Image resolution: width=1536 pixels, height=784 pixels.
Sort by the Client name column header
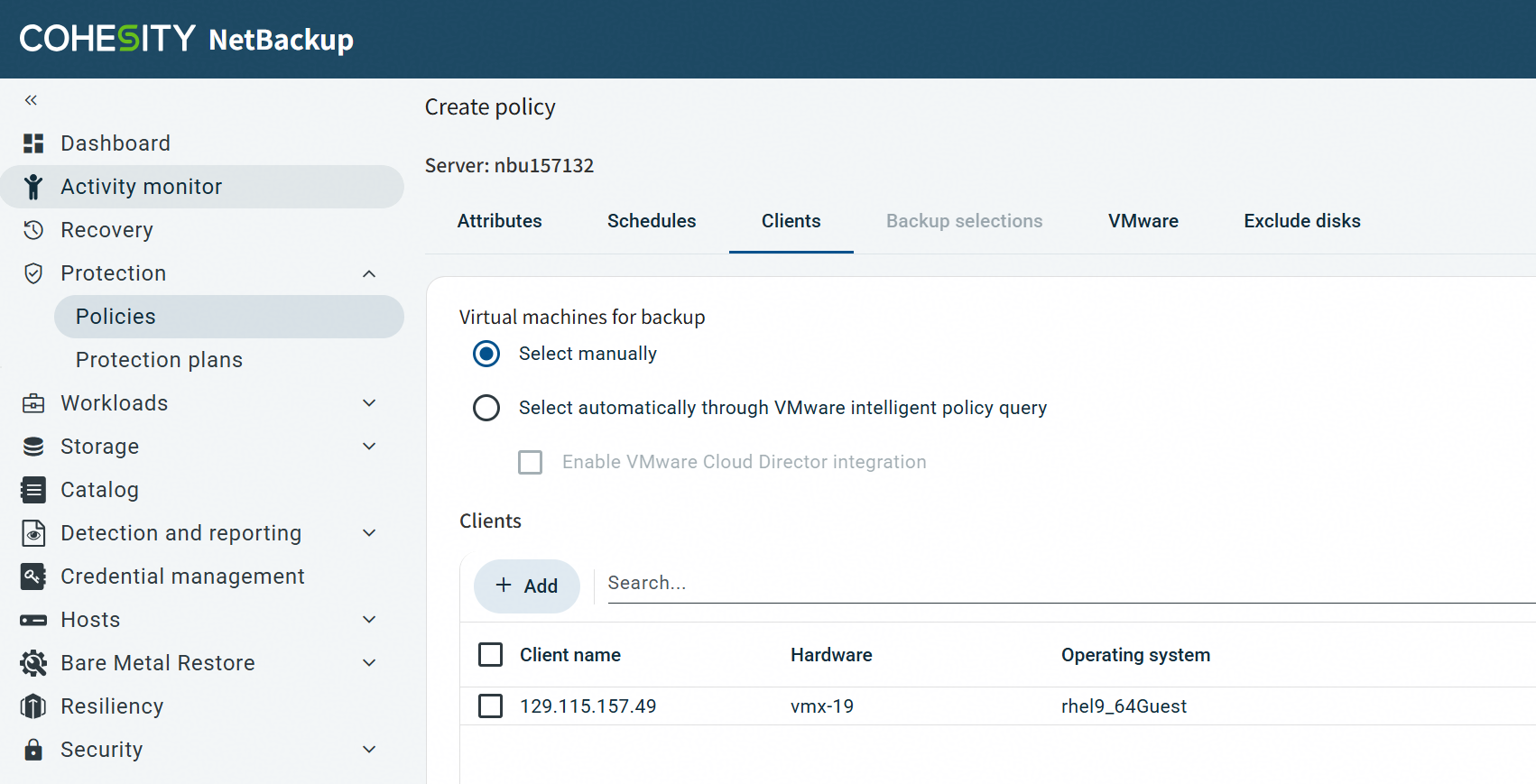click(570, 655)
